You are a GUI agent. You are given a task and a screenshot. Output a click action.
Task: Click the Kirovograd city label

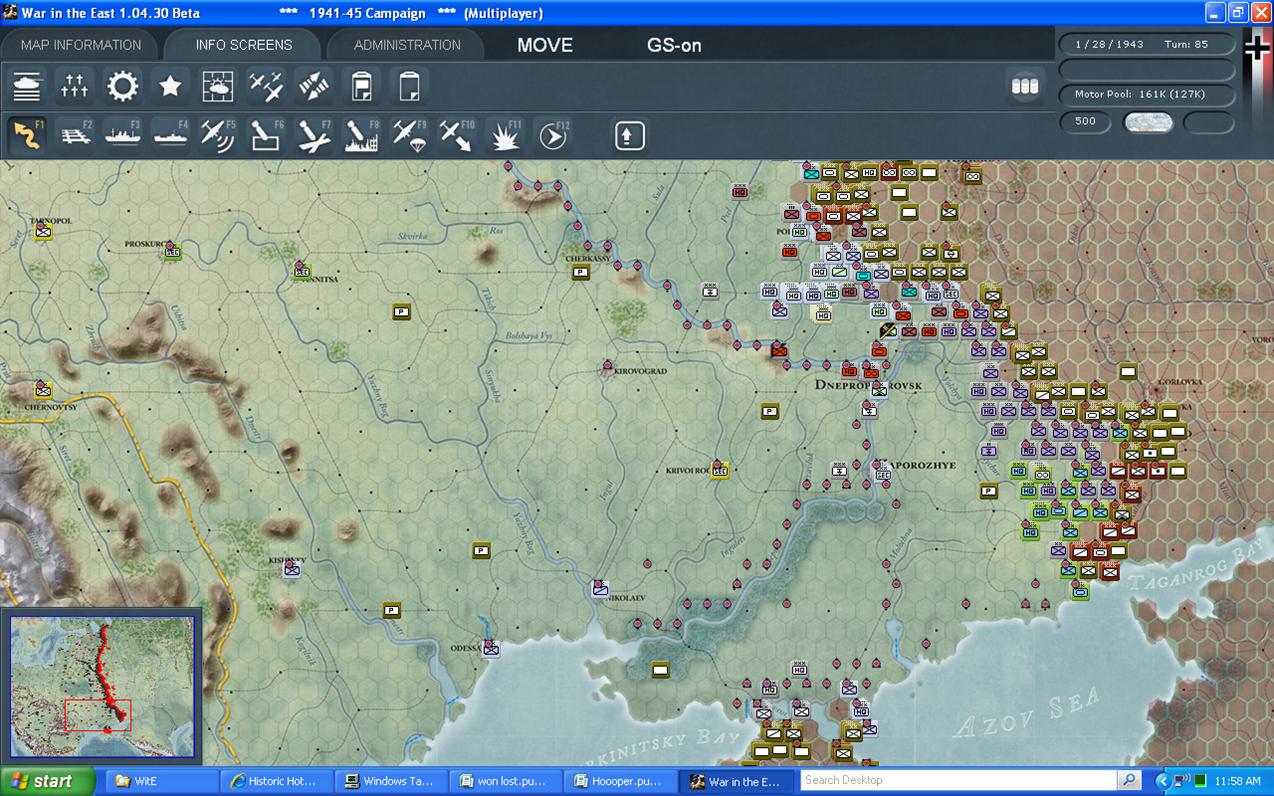click(x=640, y=371)
